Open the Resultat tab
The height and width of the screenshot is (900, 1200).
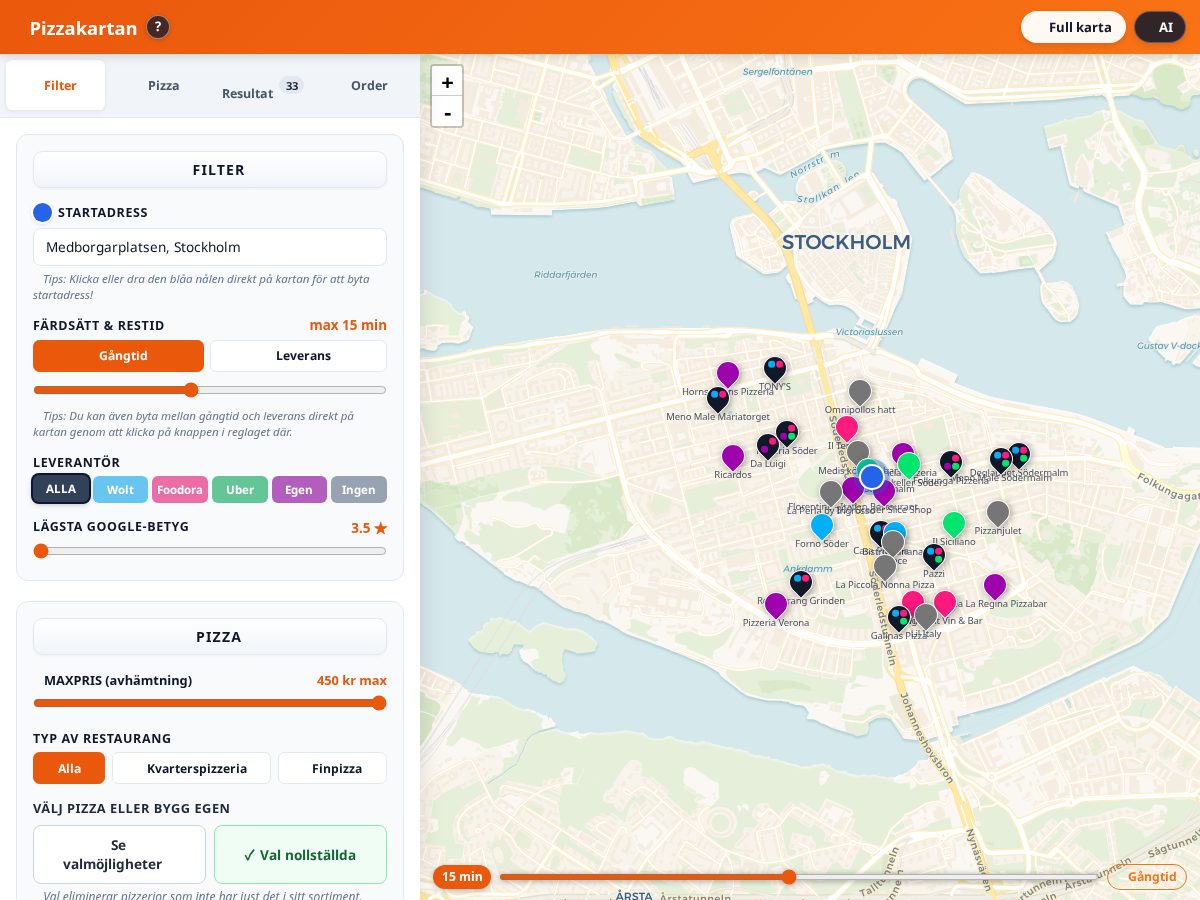tap(262, 87)
